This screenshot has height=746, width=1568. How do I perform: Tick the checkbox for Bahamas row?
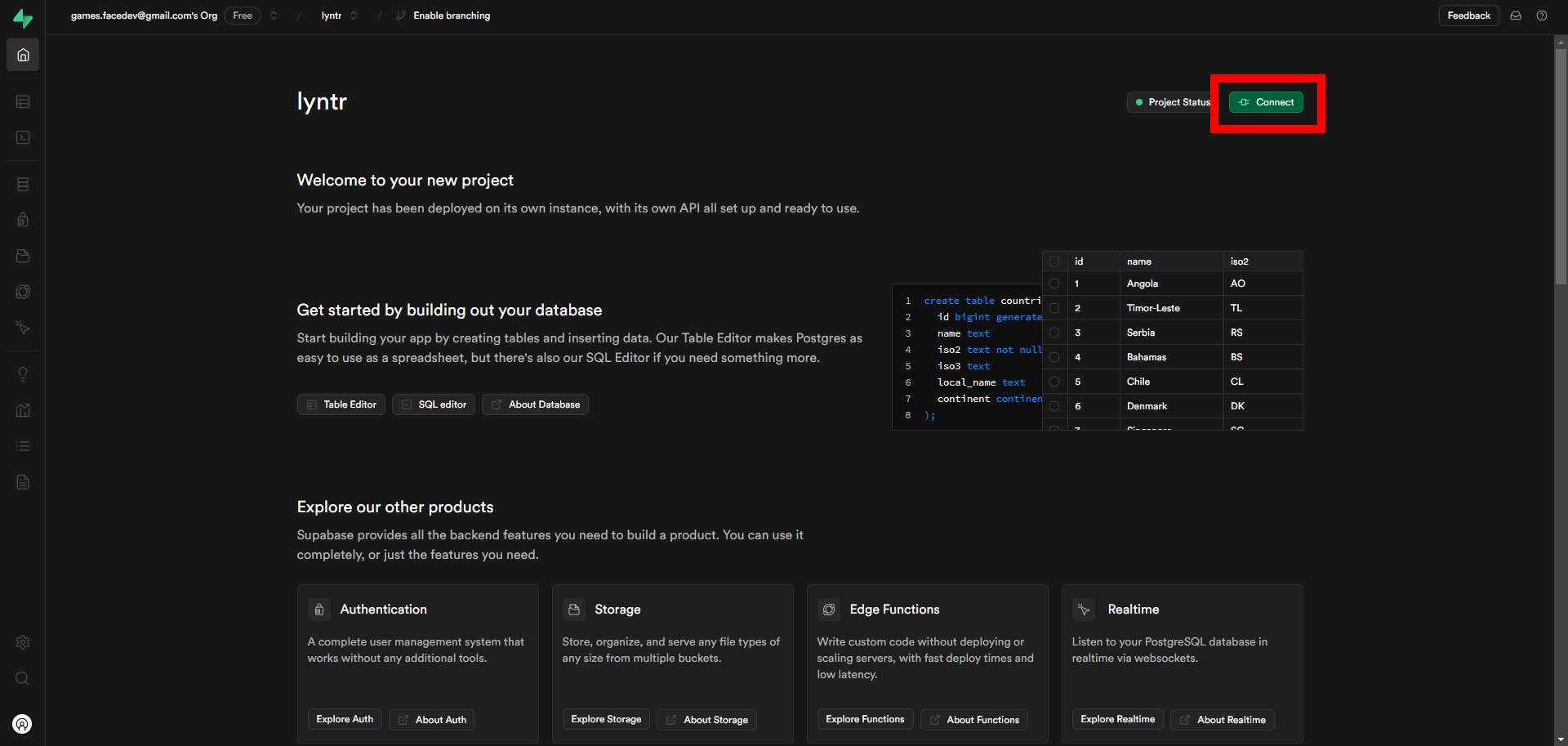click(x=1054, y=357)
